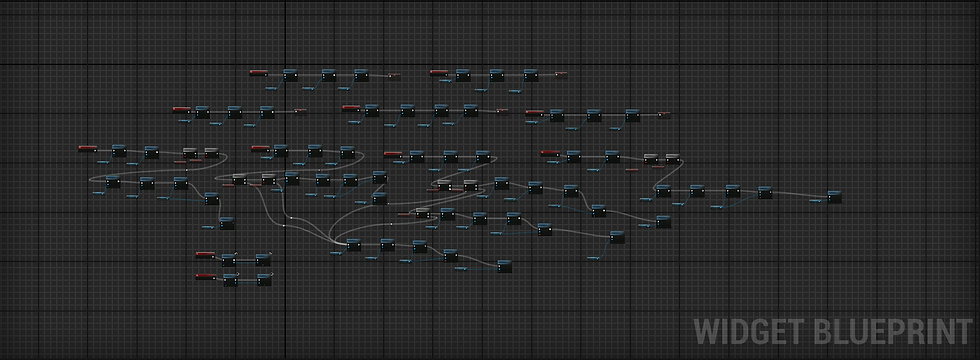Image resolution: width=980 pixels, height=360 pixels.
Task: Select the final blue node of the bottom-center chain
Action: (x=504, y=266)
